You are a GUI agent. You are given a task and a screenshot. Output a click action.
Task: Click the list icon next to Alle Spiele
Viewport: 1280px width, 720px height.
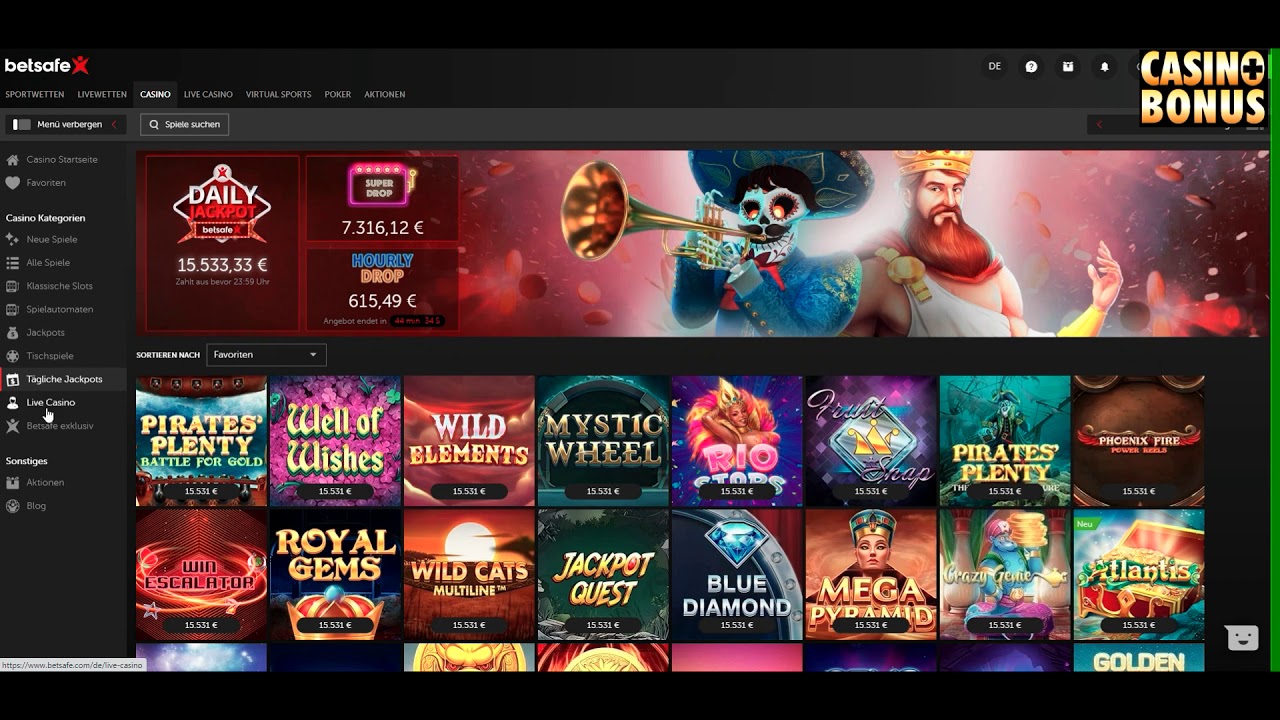[12, 263]
